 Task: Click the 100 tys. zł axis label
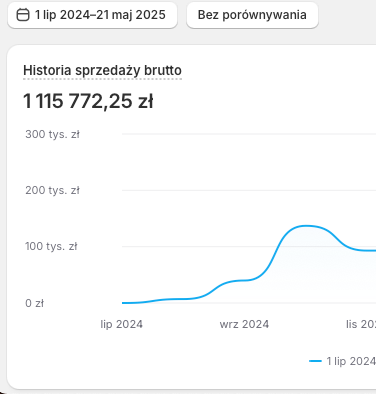(51, 246)
